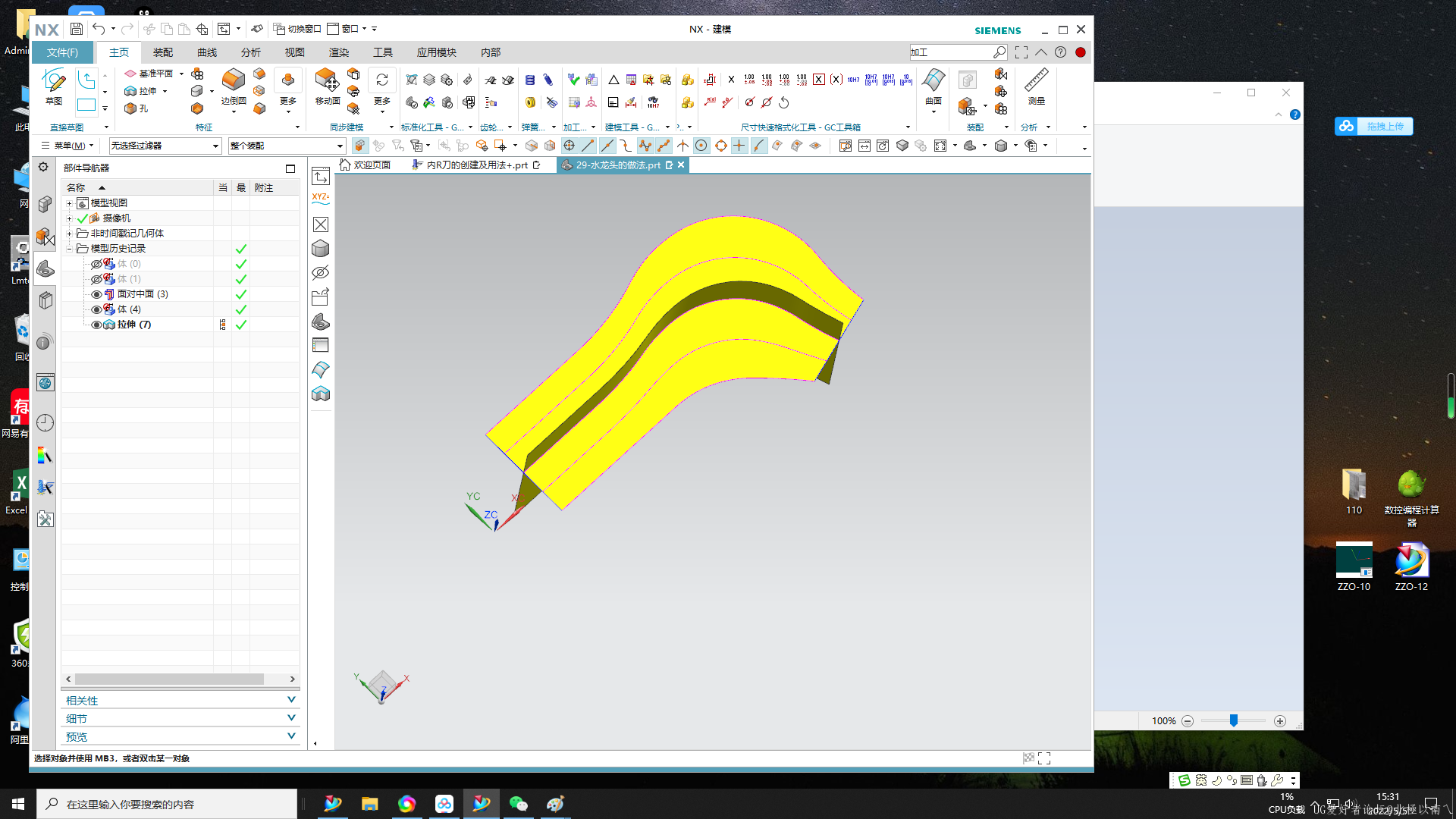1456x819 pixels.
Task: Switch to 内R刀的创建及用法+.prt tab
Action: tap(475, 165)
